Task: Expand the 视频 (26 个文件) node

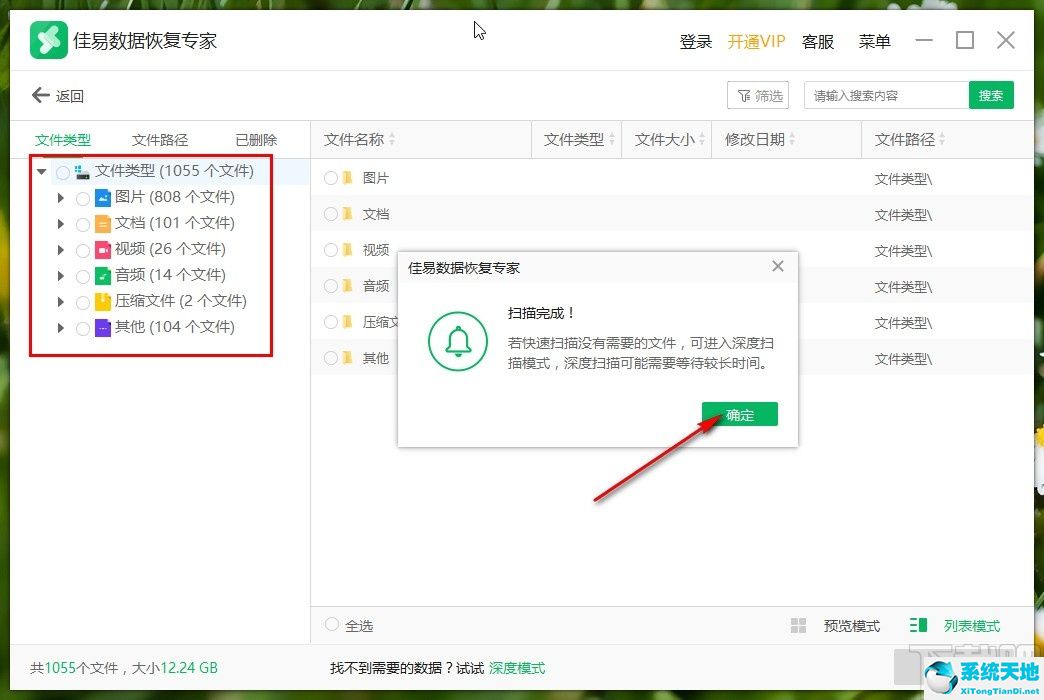Action: pyautogui.click(x=60, y=249)
